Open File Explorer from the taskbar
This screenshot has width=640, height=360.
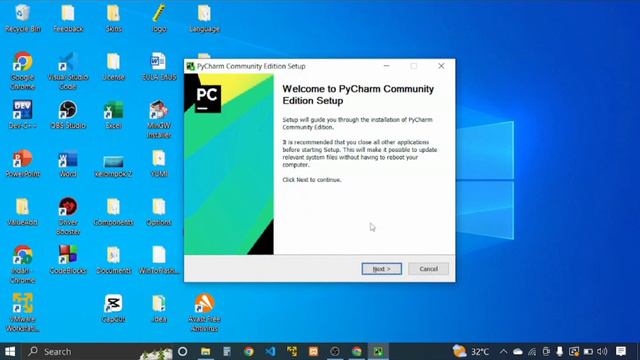tap(205, 351)
